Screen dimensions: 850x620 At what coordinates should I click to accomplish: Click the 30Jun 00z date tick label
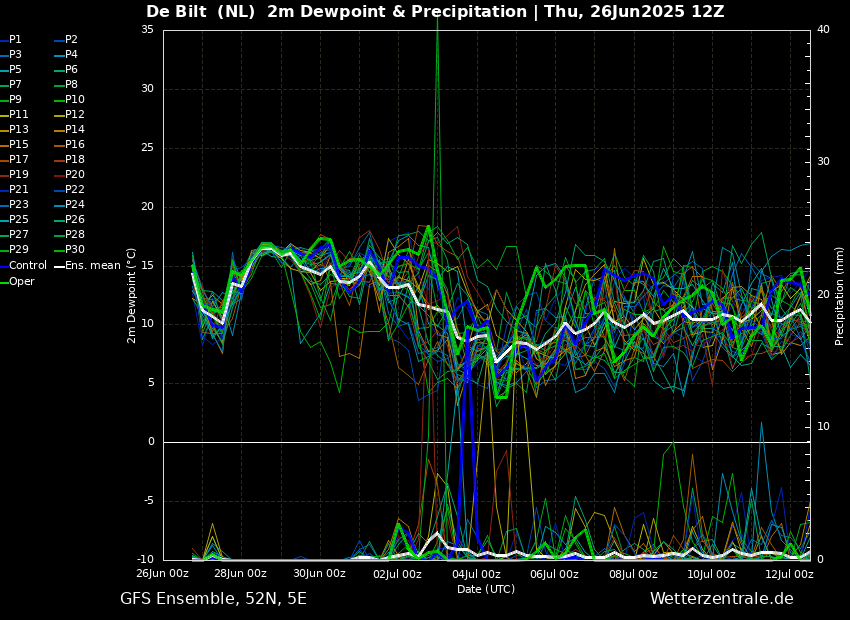[x=319, y=574]
